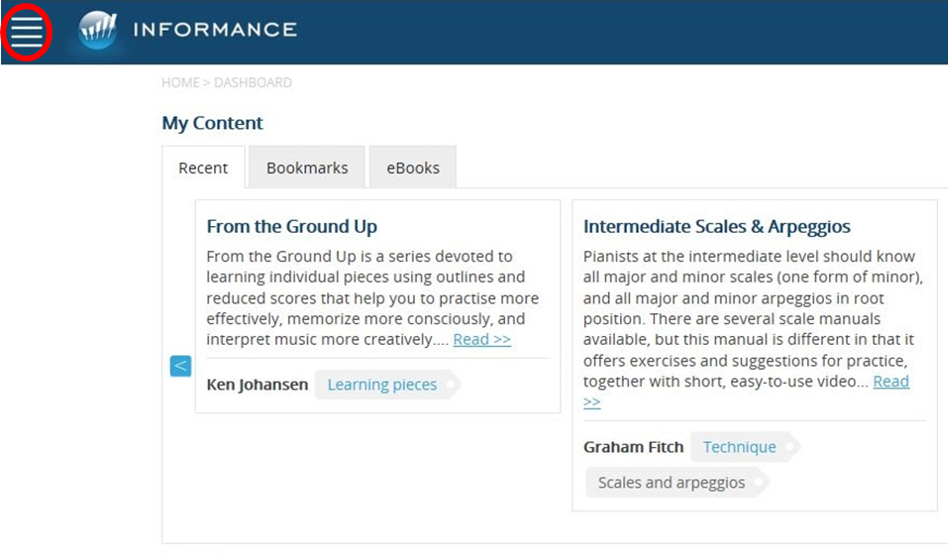Click the INFORMANCE brand text
This screenshot has width=948, height=554.
215,30
